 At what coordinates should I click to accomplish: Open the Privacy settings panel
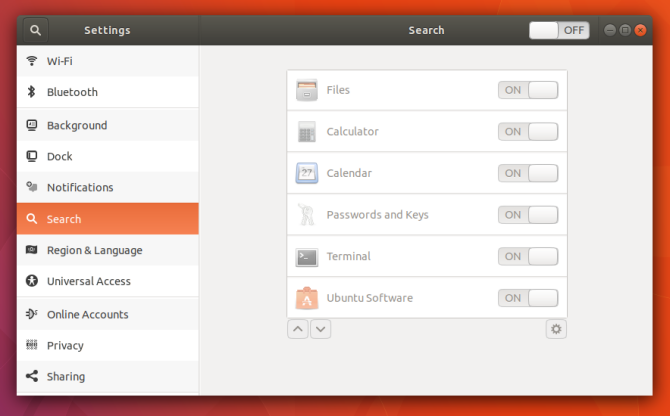pyautogui.click(x=108, y=346)
